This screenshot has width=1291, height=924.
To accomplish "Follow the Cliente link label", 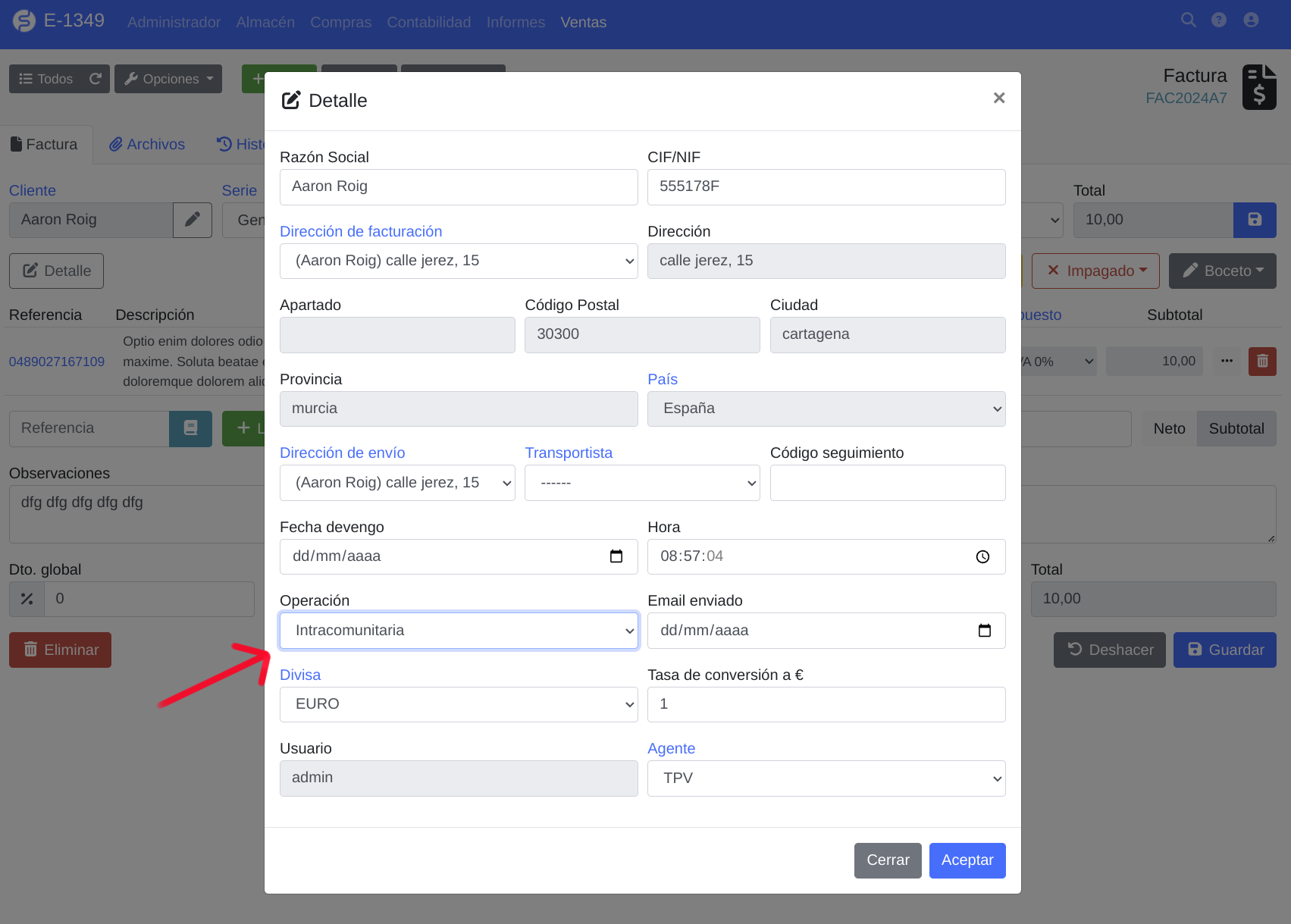I will [33, 190].
